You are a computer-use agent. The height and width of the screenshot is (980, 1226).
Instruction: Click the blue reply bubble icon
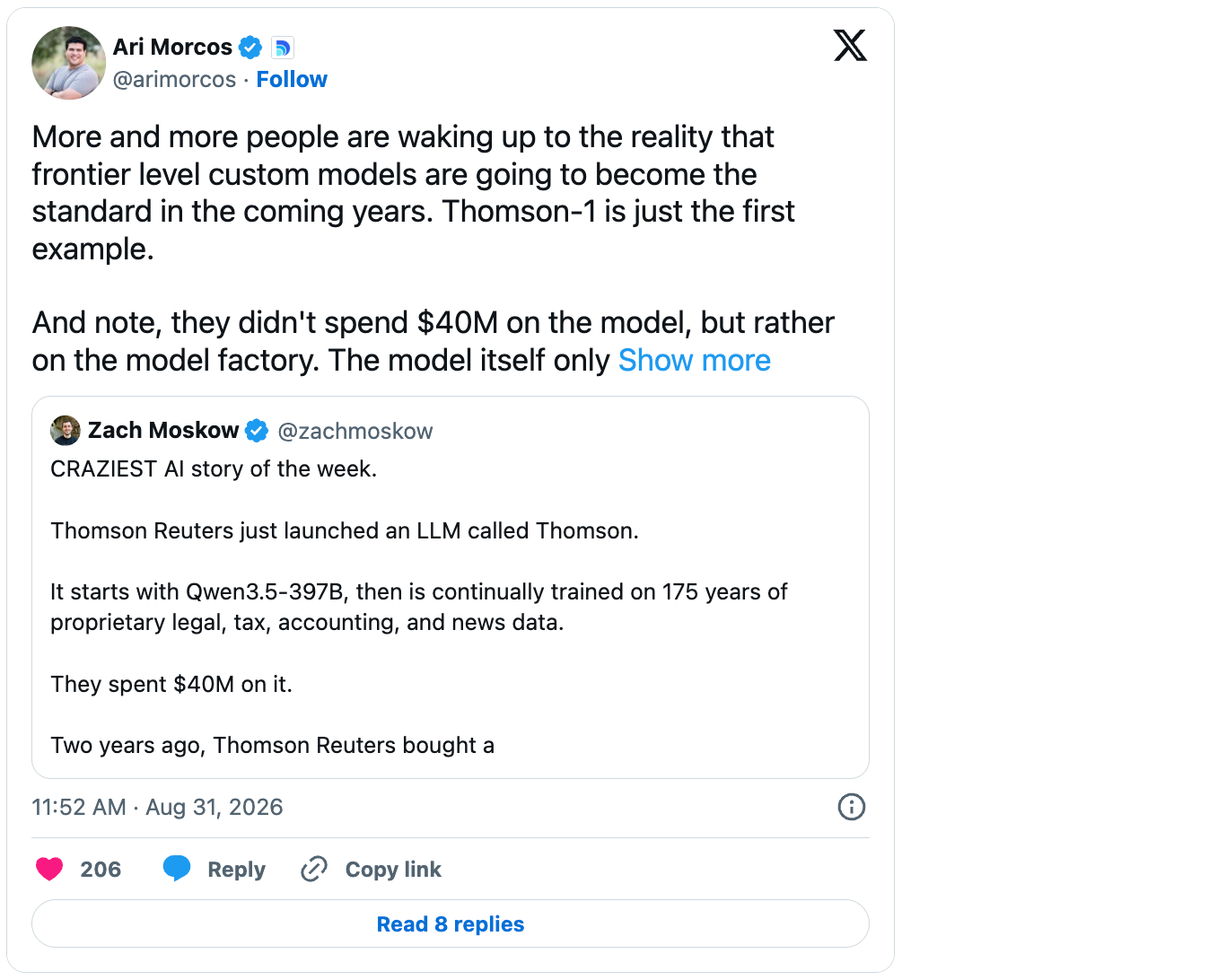177,869
